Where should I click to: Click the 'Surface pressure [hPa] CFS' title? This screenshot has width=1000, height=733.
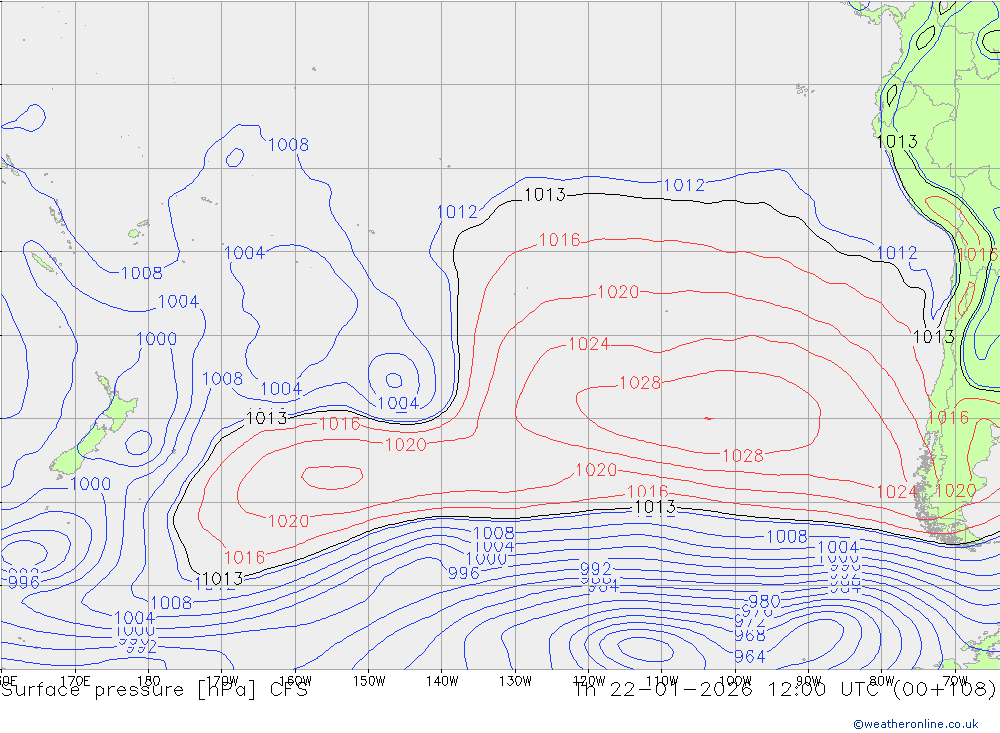(154, 690)
